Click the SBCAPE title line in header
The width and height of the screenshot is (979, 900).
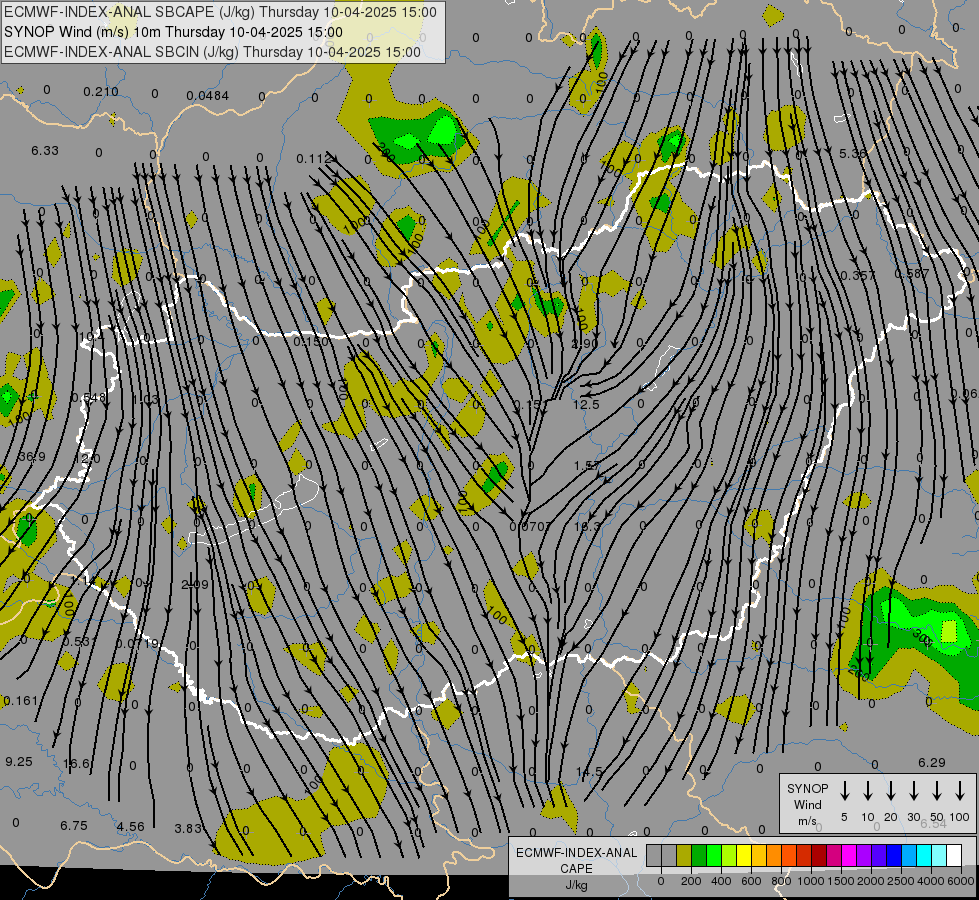(x=220, y=12)
